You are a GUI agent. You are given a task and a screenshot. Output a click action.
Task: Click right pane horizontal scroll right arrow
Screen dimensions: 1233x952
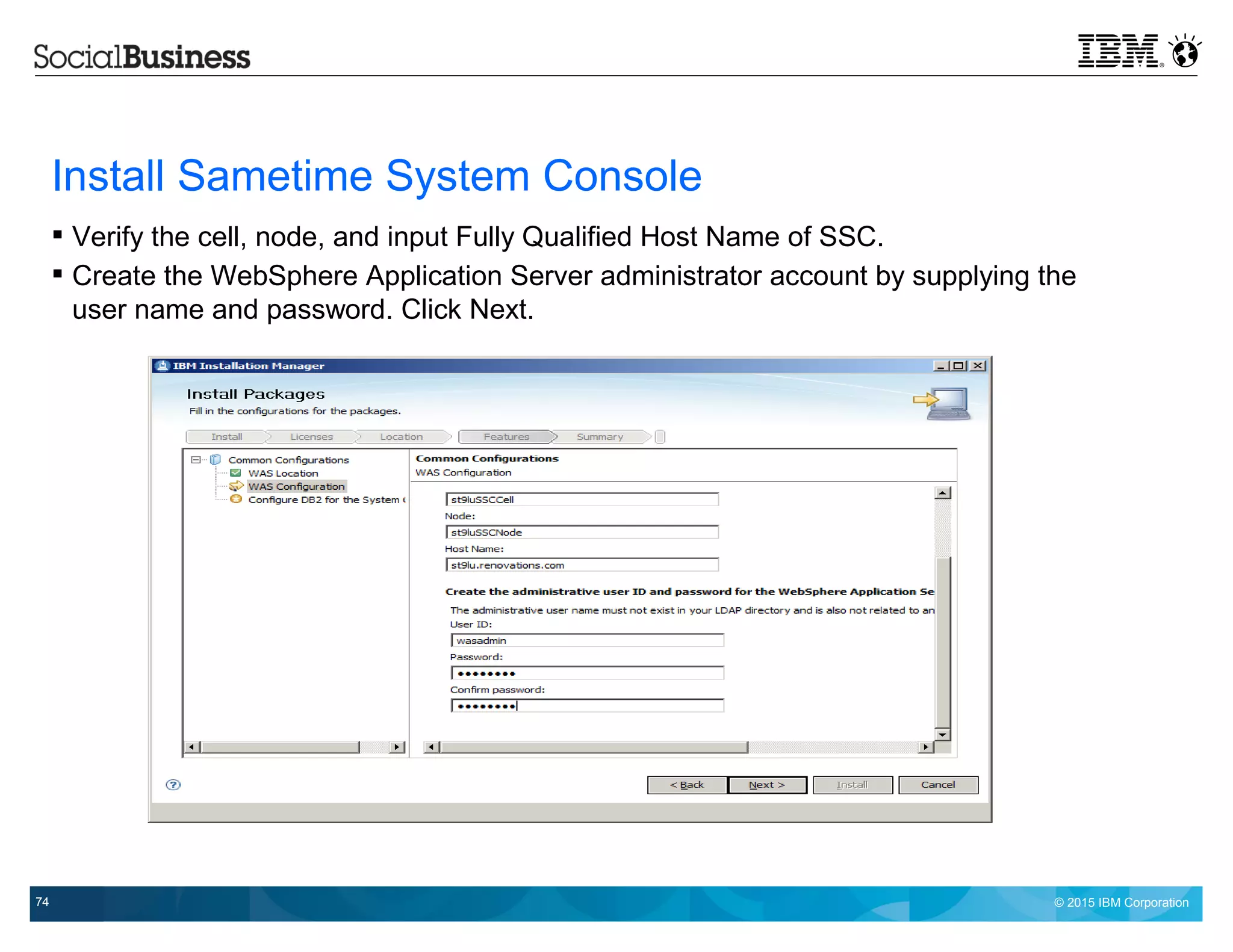926,747
